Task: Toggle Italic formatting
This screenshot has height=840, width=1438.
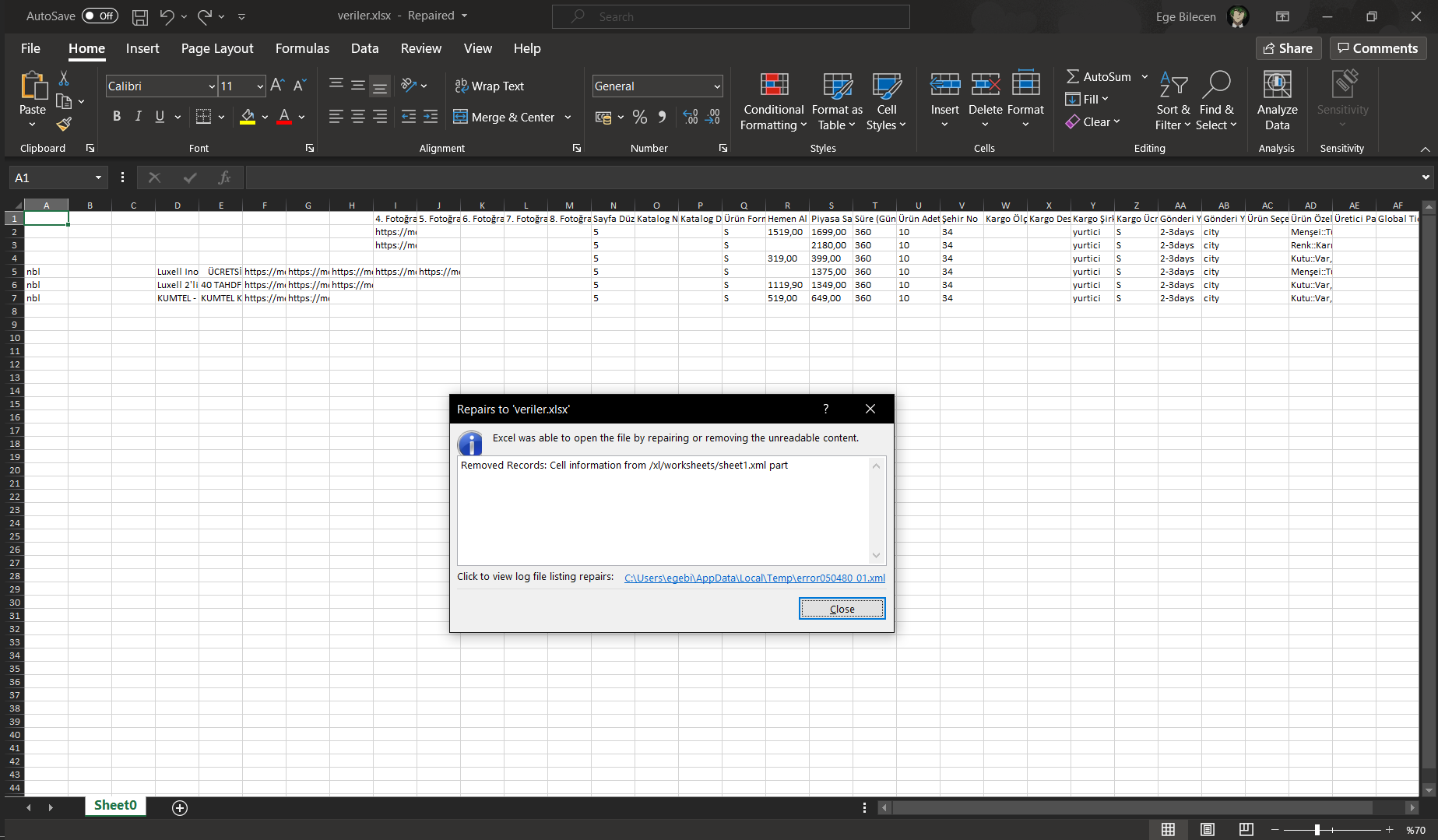Action: 138,116
